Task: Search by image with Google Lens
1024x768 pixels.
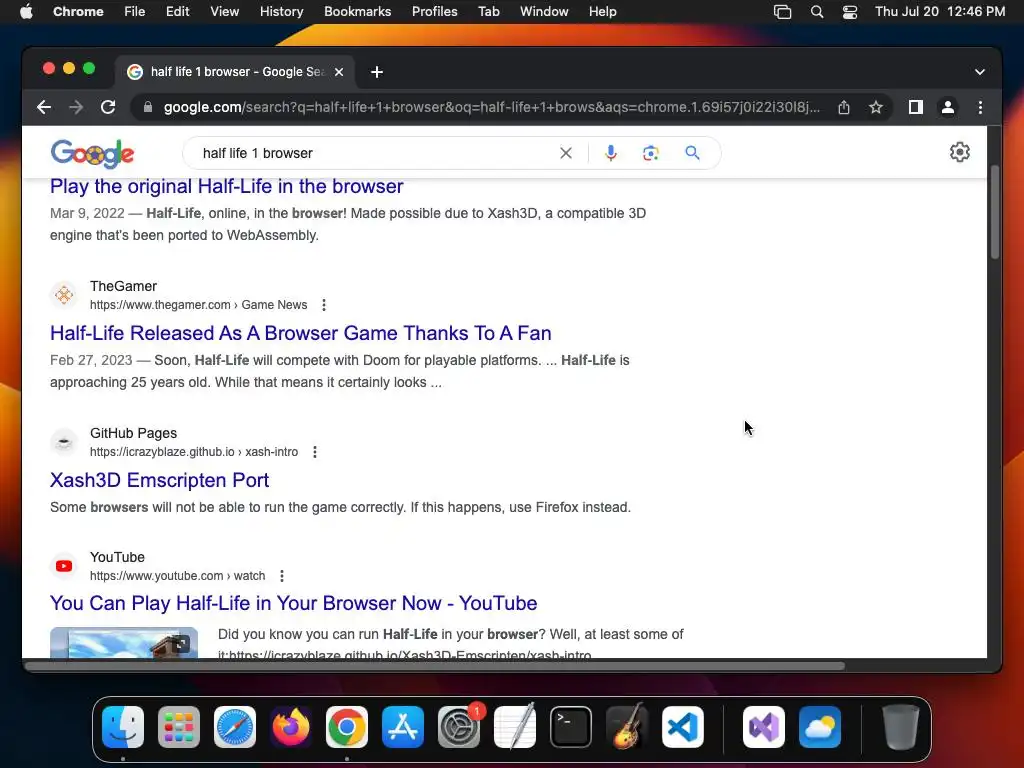Action: 650,153
